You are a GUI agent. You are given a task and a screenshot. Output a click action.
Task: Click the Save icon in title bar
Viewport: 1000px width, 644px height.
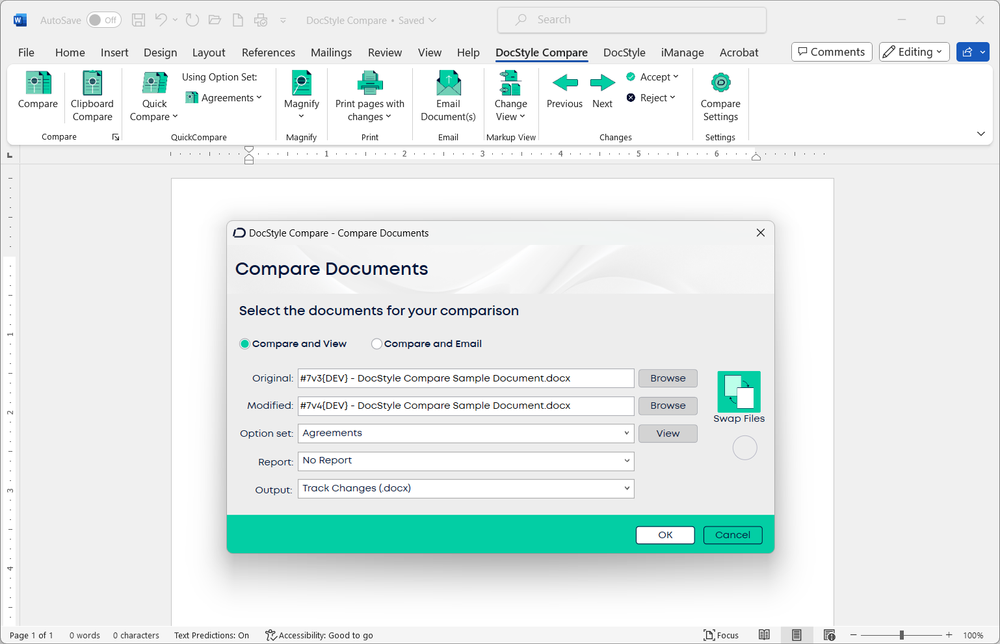point(138,20)
